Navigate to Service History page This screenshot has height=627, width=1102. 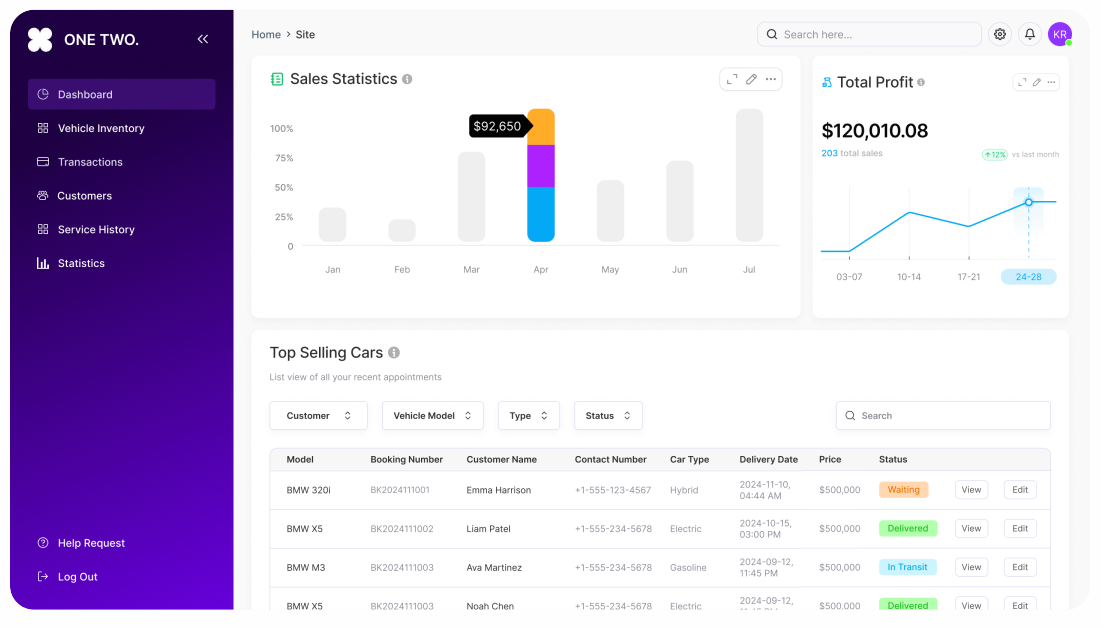96,229
